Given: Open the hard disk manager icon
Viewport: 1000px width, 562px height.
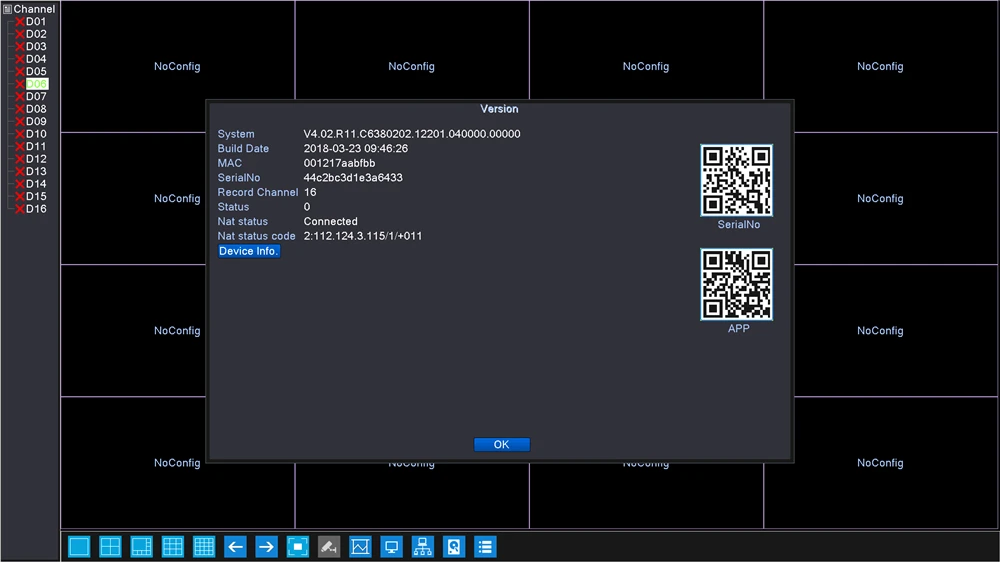Looking at the screenshot, I should (454, 547).
